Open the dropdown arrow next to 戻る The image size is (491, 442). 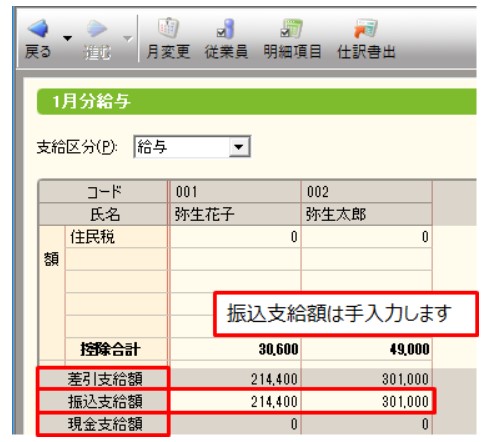tap(67, 38)
